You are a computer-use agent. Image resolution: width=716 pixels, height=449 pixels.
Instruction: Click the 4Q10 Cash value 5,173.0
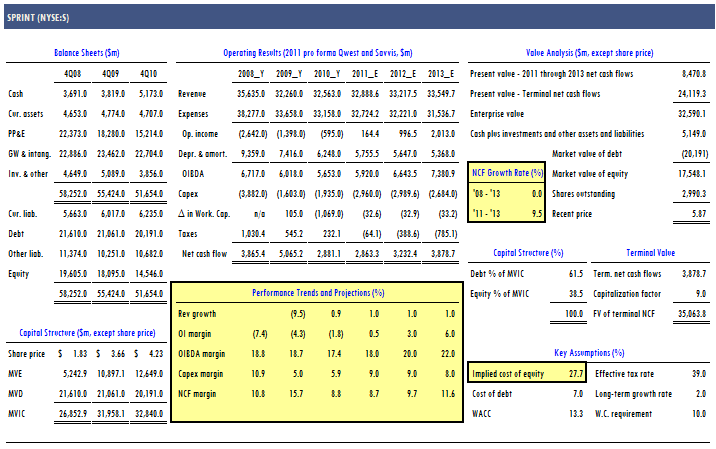pos(145,93)
